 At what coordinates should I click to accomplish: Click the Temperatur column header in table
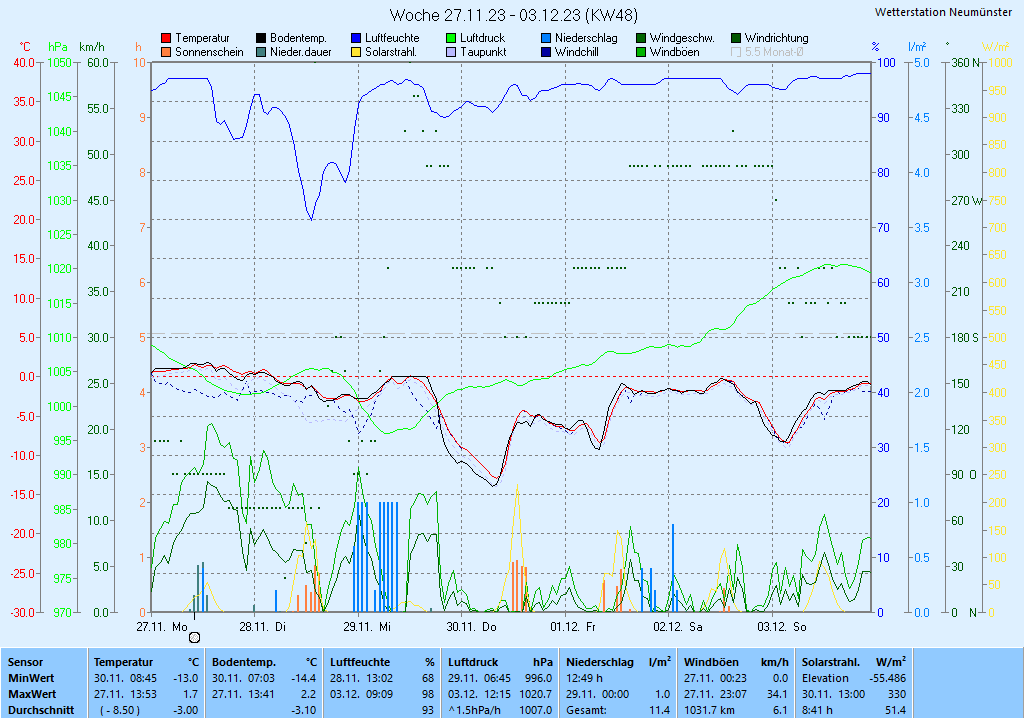coord(123,662)
